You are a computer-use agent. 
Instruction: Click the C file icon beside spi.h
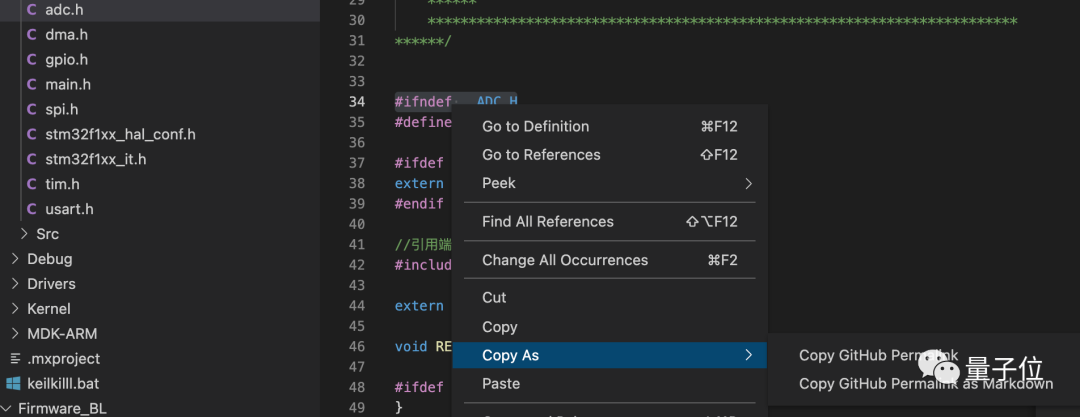point(31,109)
